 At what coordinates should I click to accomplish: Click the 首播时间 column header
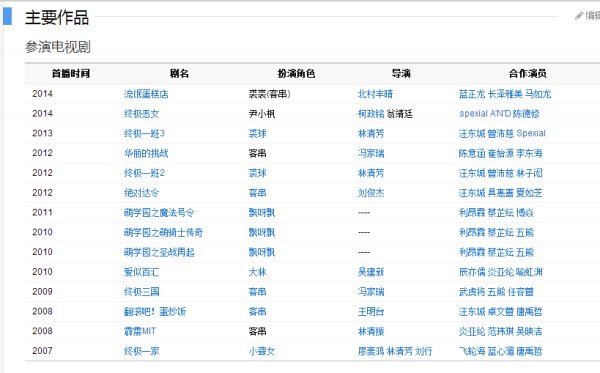tap(71, 73)
